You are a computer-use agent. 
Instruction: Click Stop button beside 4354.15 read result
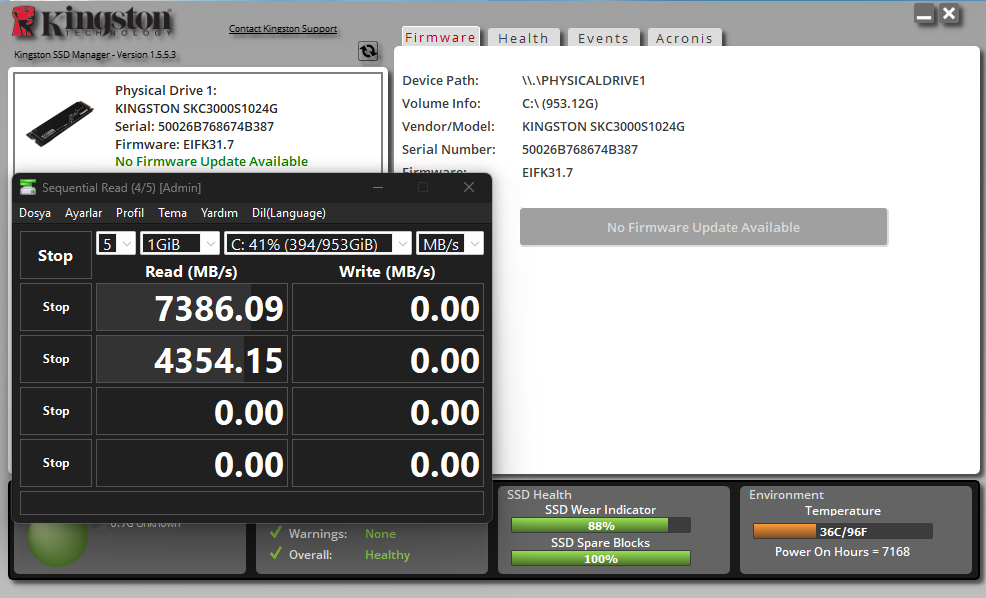point(56,359)
